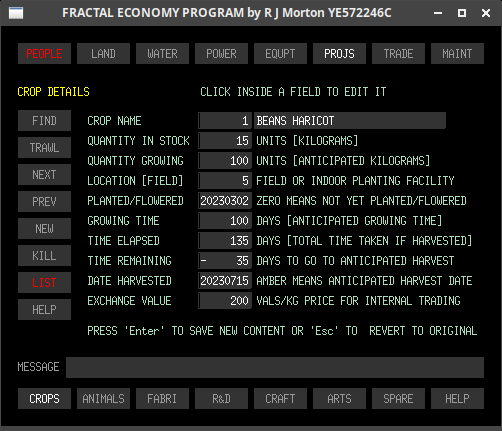502x431 pixels.
Task: Select the CROPS bottom tab
Action: (44, 399)
